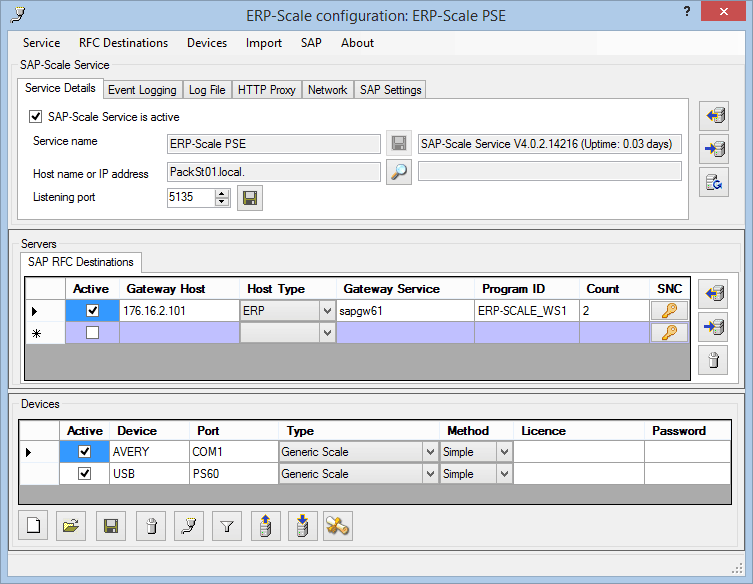This screenshot has height=584, width=753.
Task: Select the Service Details tab
Action: coord(60,88)
